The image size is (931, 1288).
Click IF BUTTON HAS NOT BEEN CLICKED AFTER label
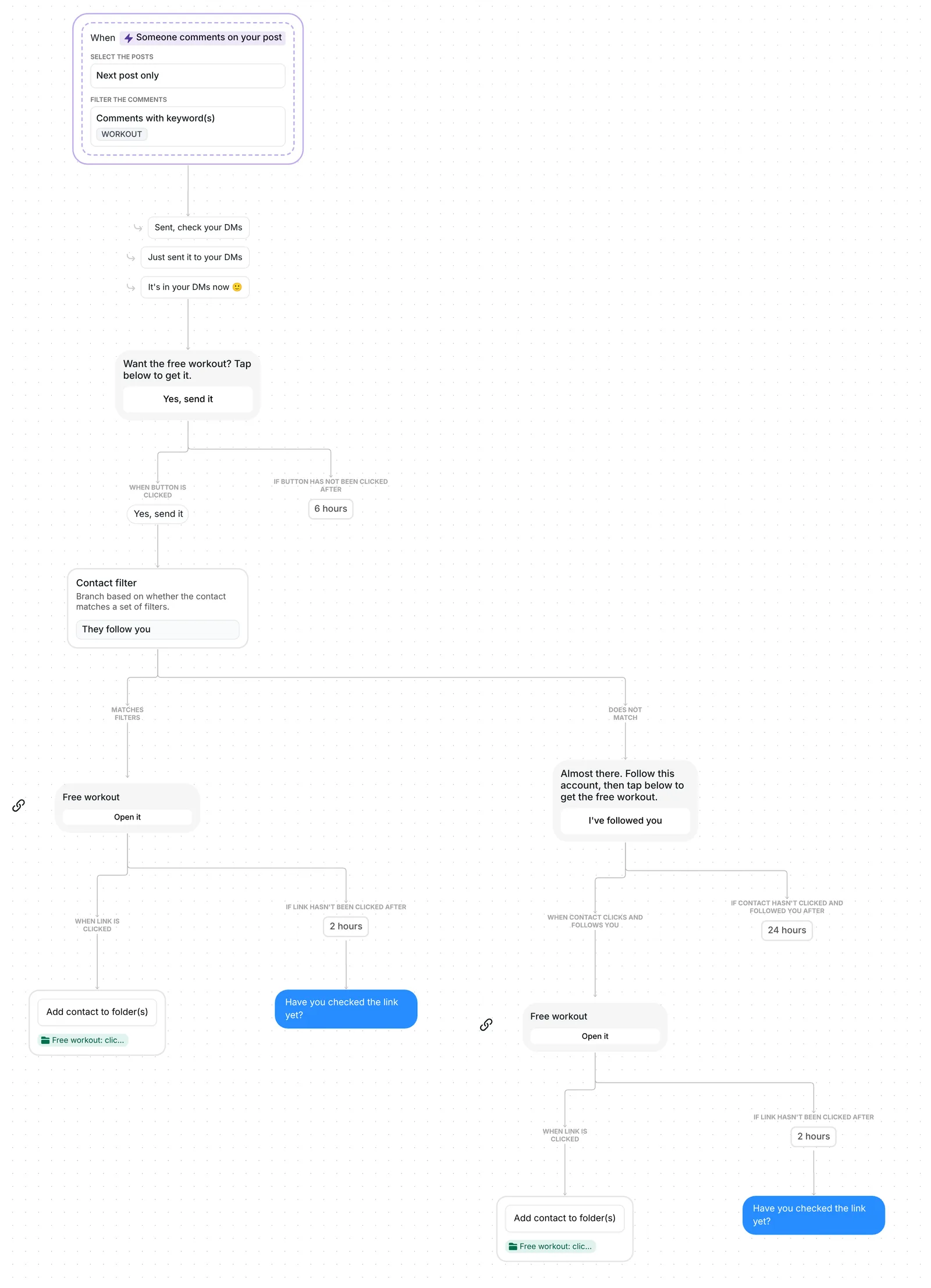click(331, 485)
